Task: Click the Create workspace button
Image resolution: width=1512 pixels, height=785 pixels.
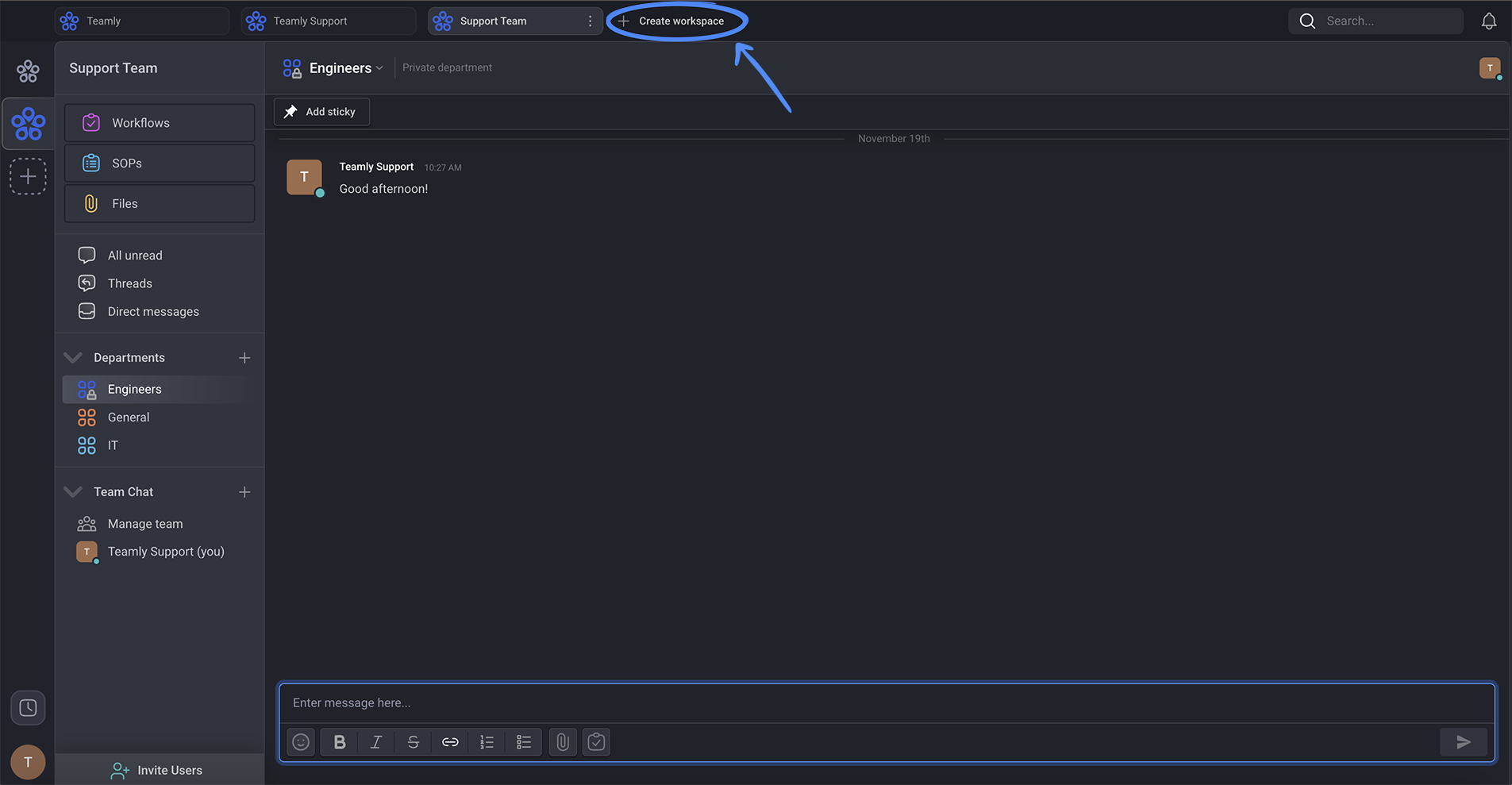Action: (x=671, y=21)
